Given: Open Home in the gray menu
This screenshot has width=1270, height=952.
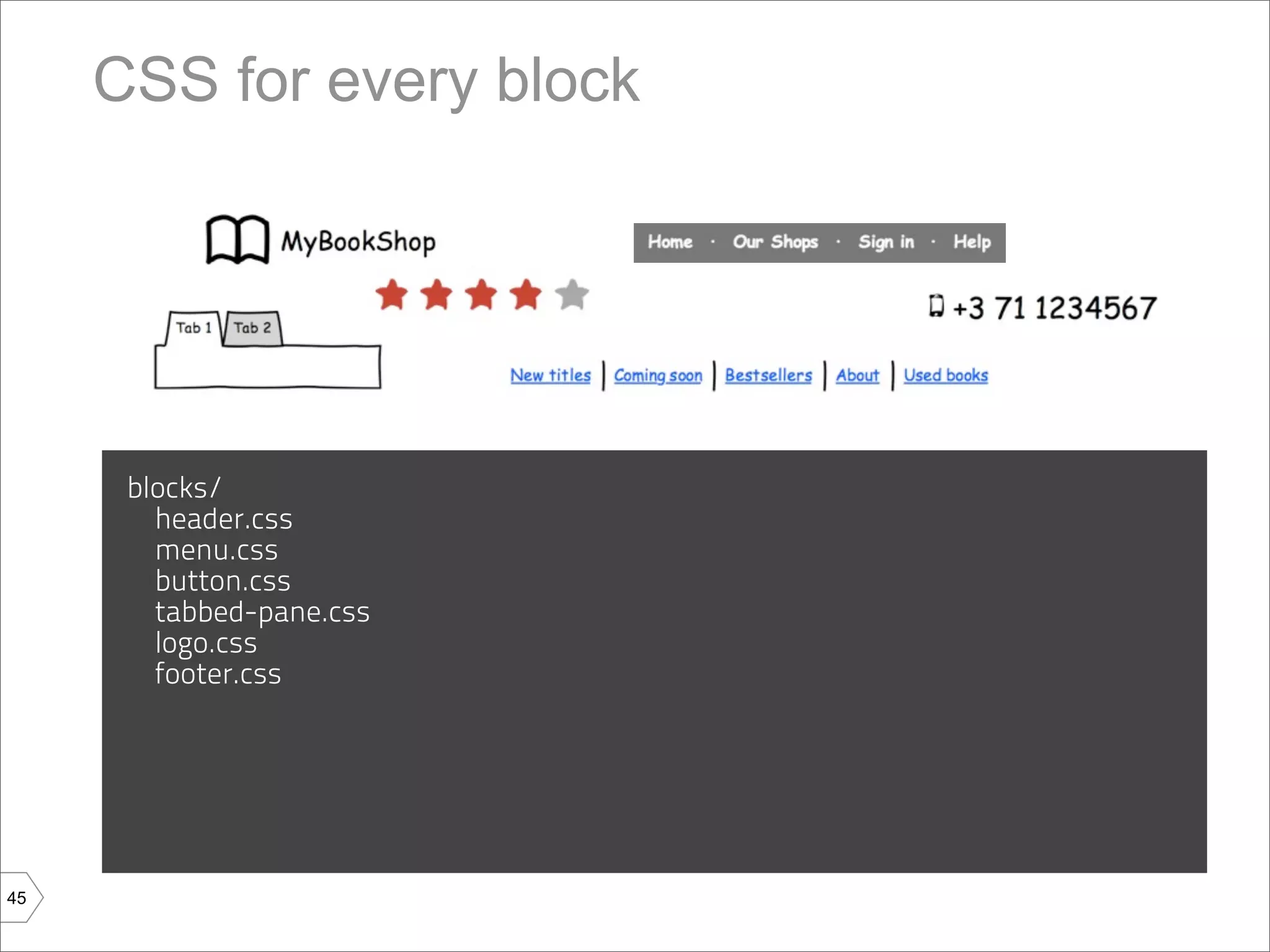Looking at the screenshot, I should [670, 242].
